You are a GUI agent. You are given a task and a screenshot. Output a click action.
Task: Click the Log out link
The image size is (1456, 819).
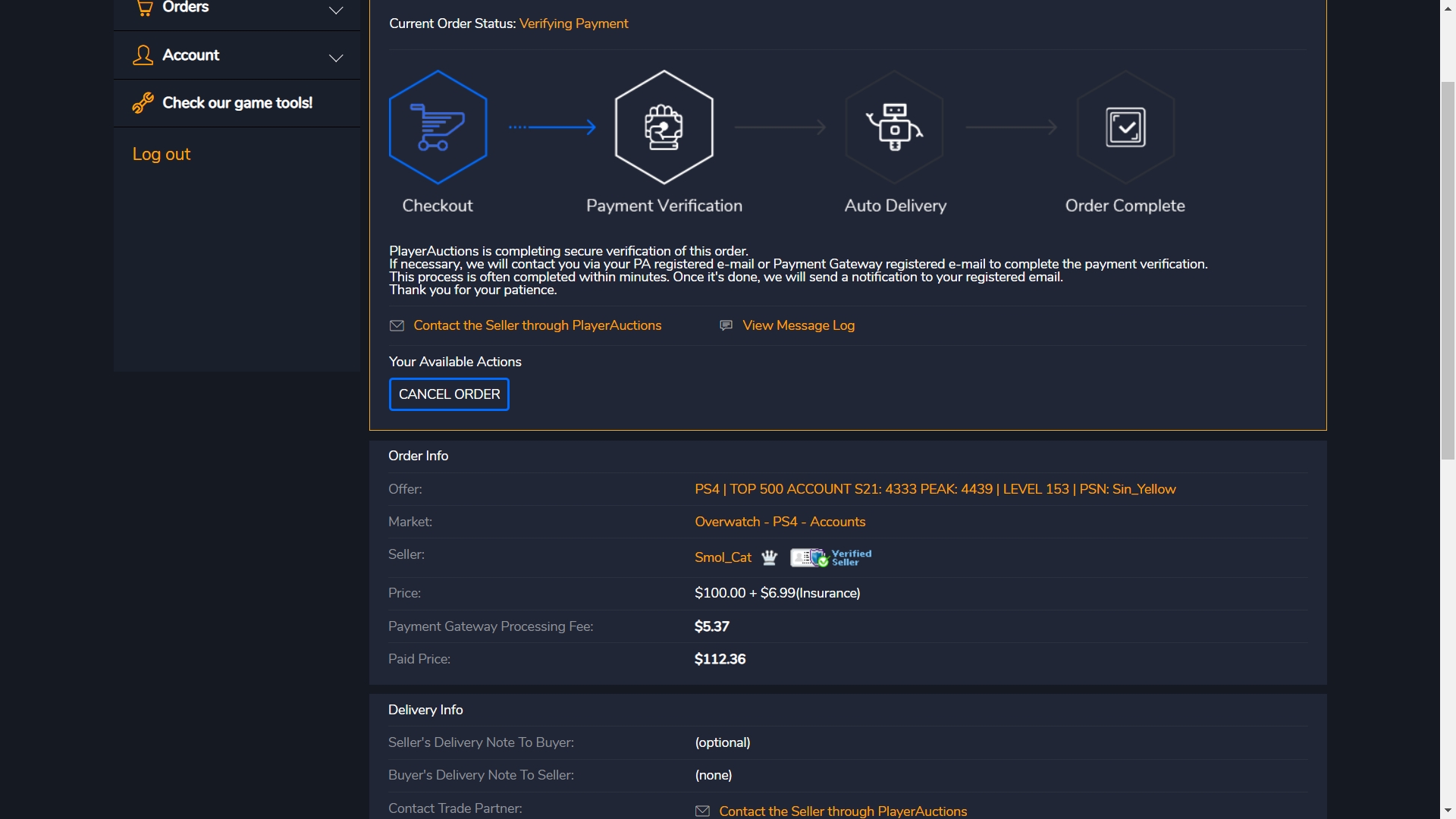pos(161,154)
